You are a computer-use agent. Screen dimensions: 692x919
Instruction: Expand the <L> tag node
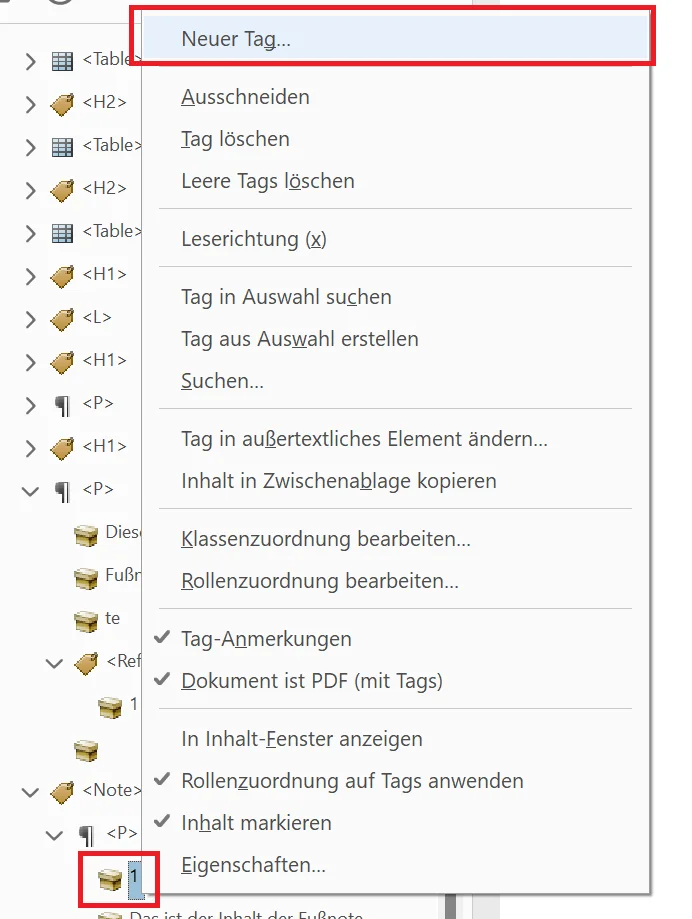(30, 319)
